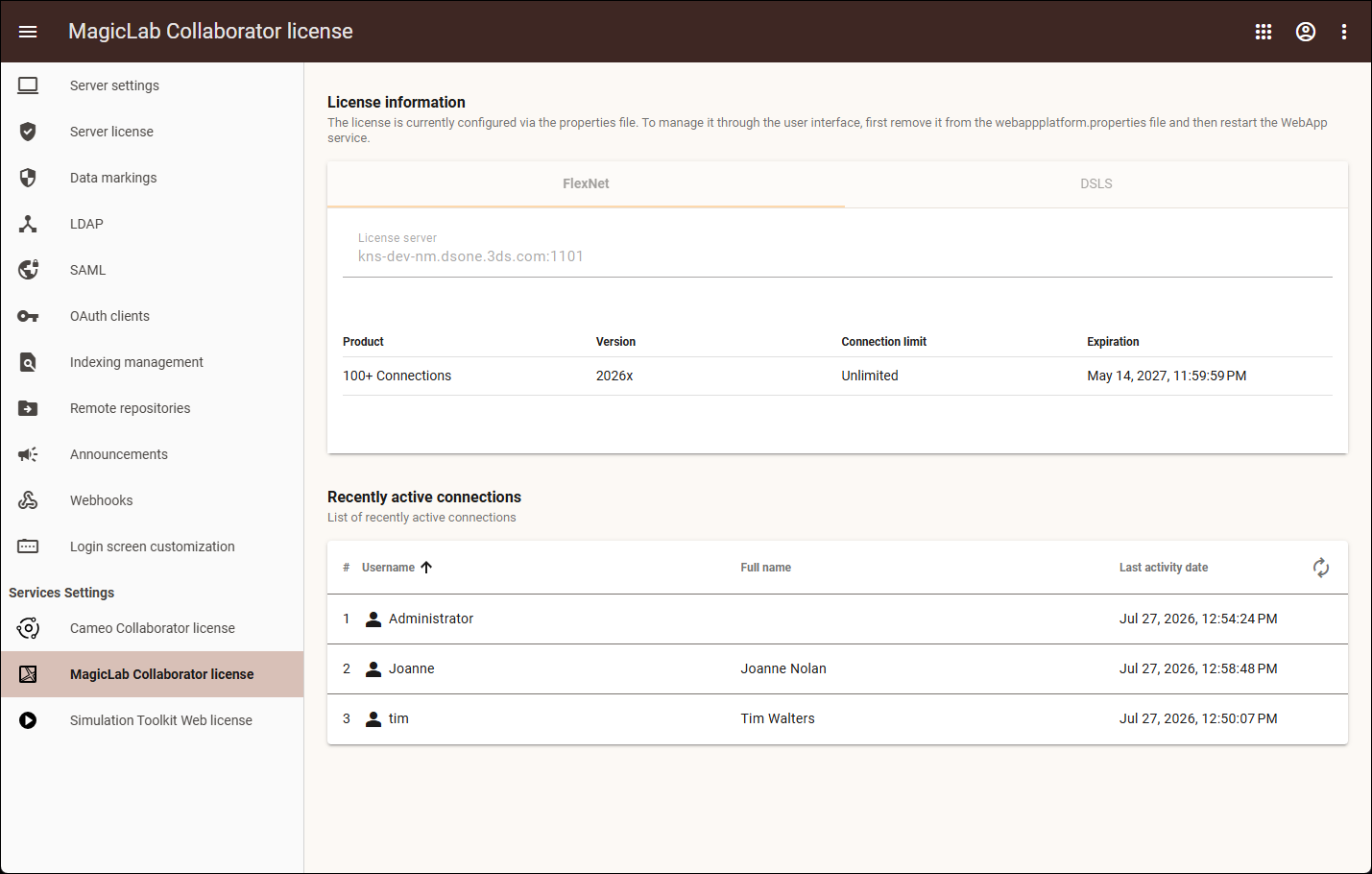Click Joanne's last activity date 12:58:48 PM
1372x874 pixels.
click(1198, 669)
